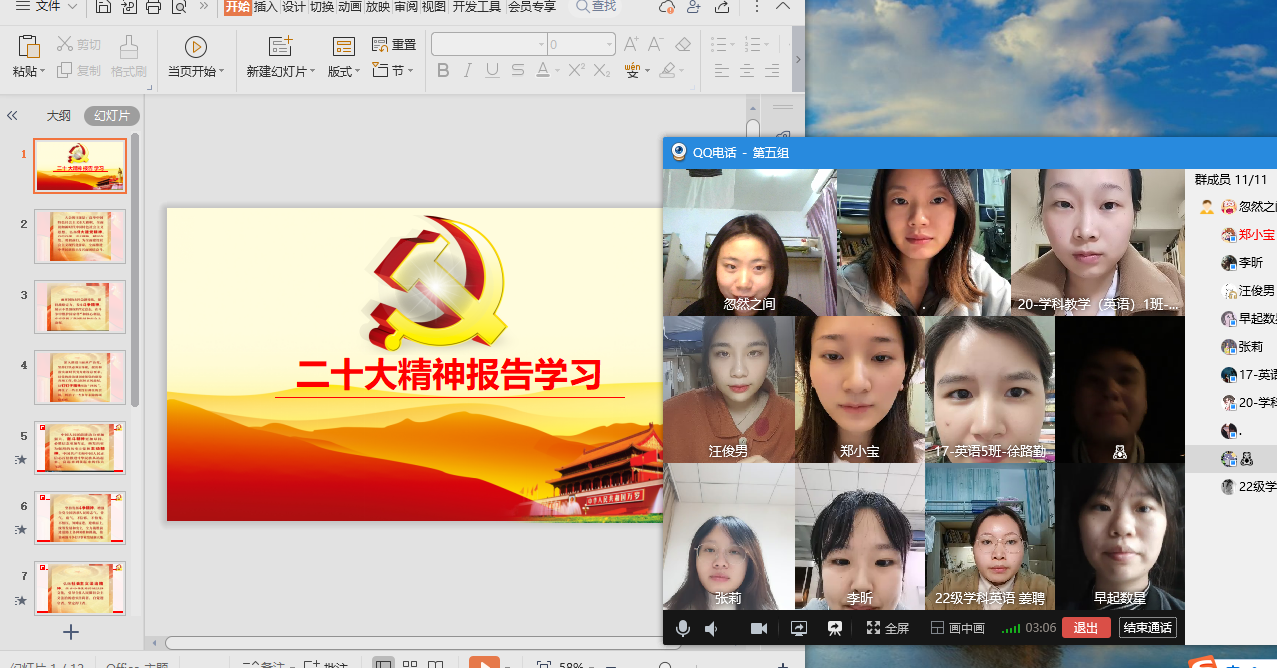This screenshot has height=668, width=1277.
Task: Switch to the 大纲 outline tab
Action: pos(59,116)
